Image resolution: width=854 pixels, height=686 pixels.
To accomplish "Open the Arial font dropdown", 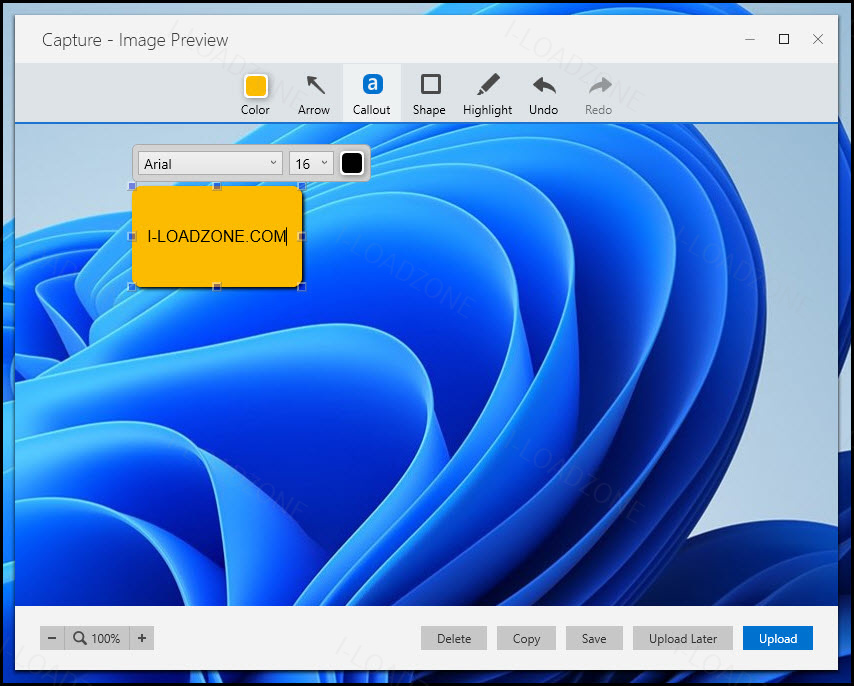I will (x=210, y=163).
